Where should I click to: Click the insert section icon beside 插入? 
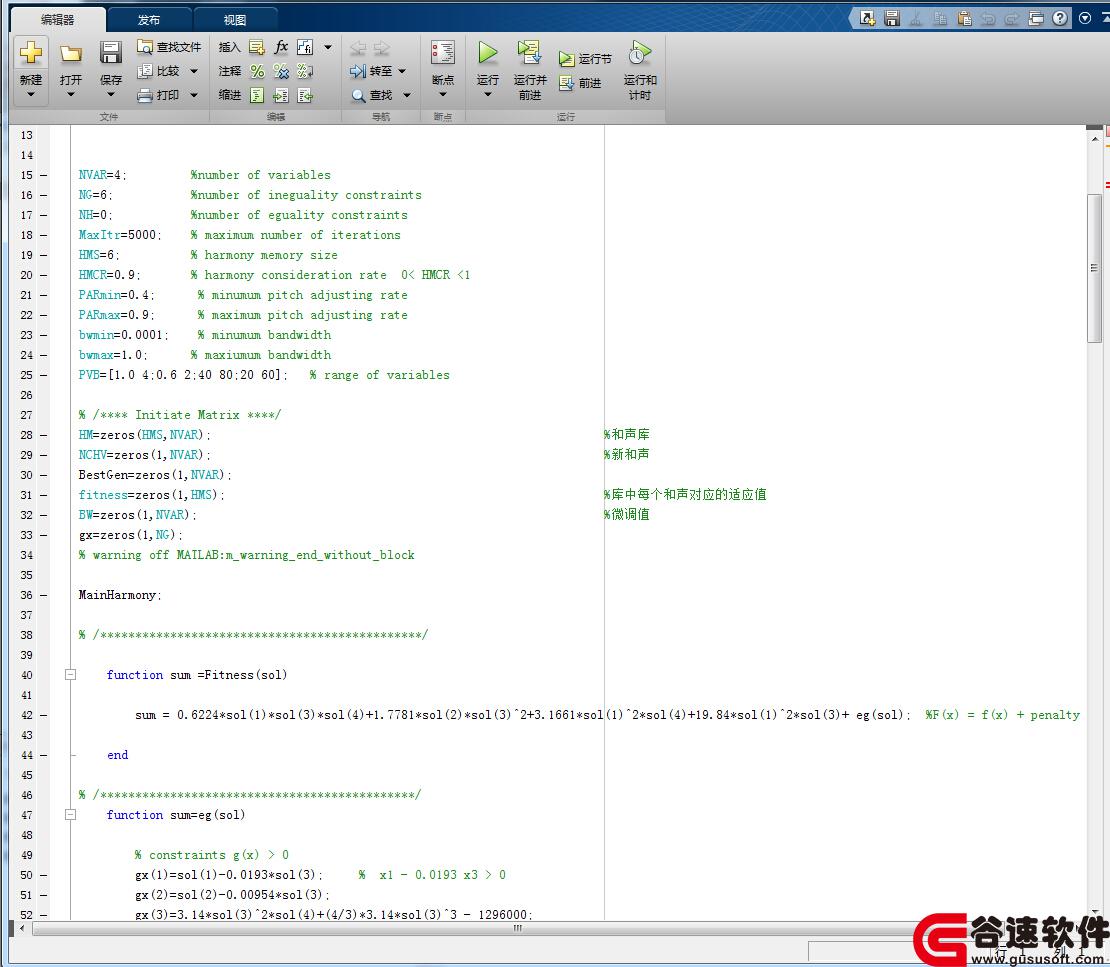(x=257, y=47)
